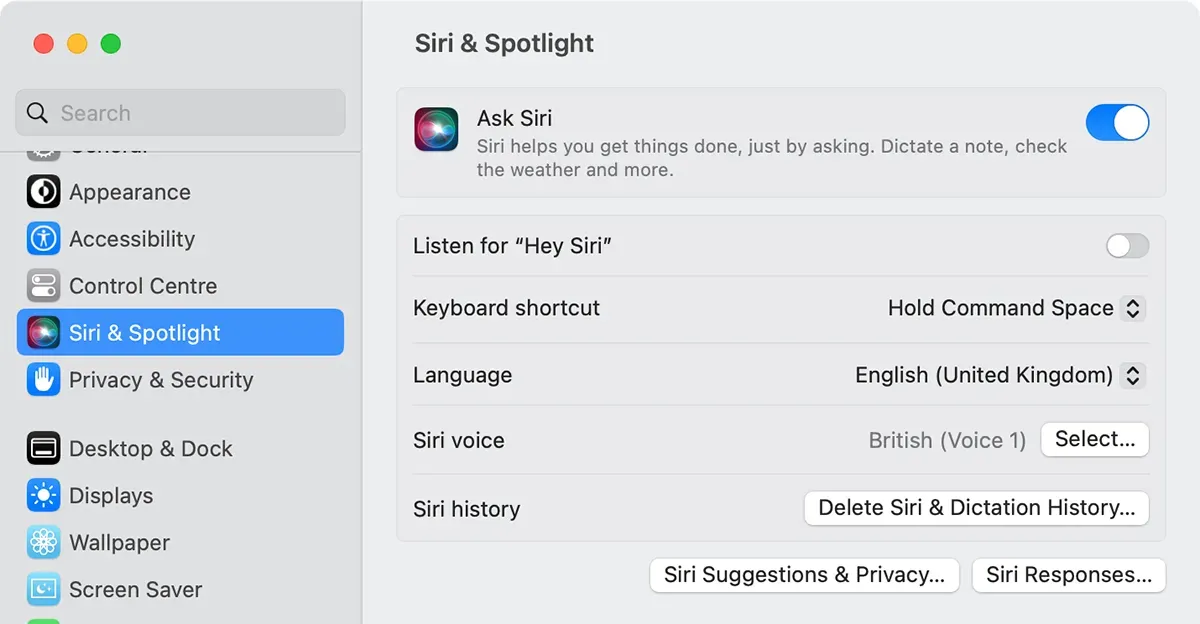Select the Accessibility icon in sidebar
Image resolution: width=1200 pixels, height=624 pixels.
pos(44,239)
